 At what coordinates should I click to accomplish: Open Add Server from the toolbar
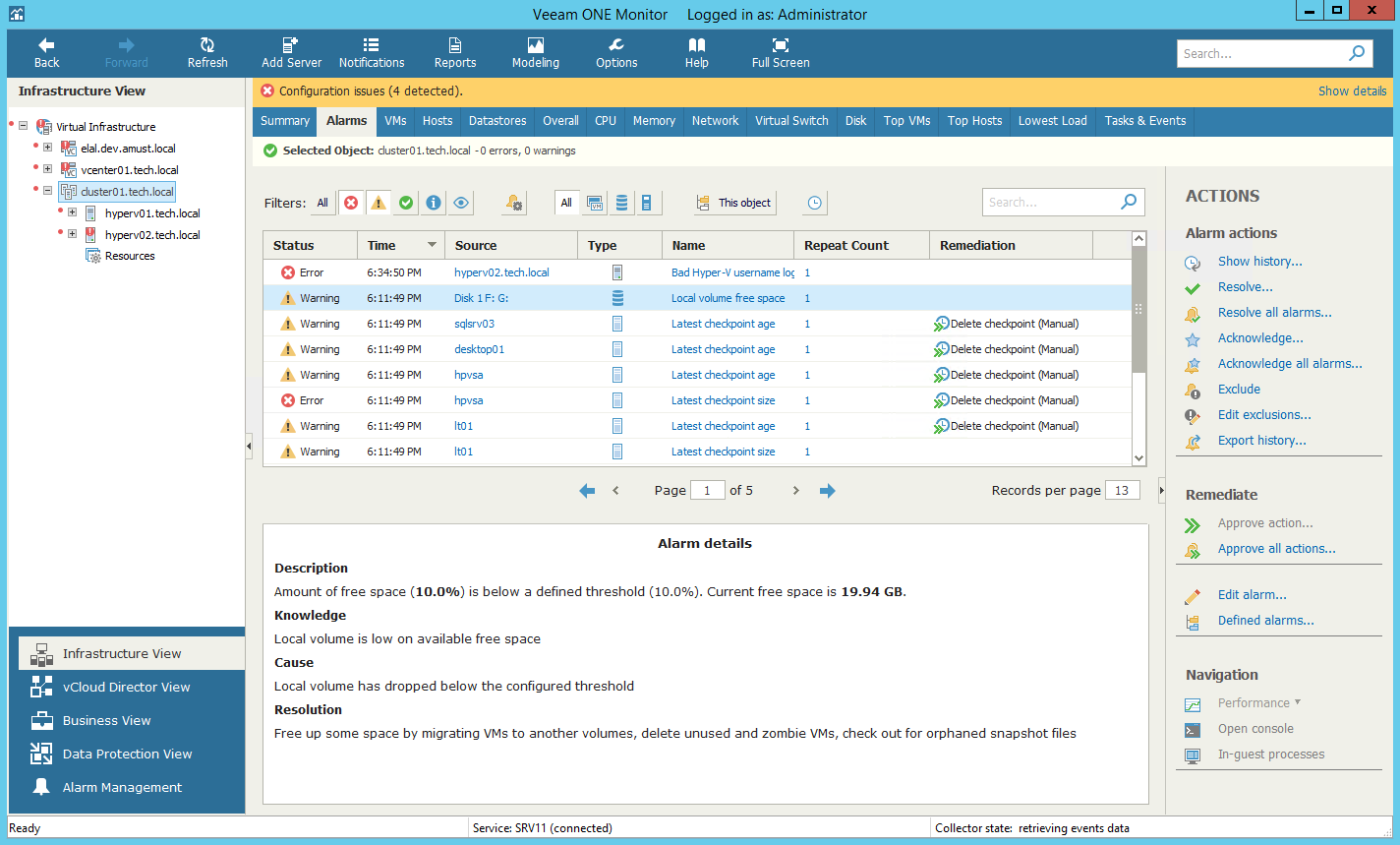tap(291, 53)
